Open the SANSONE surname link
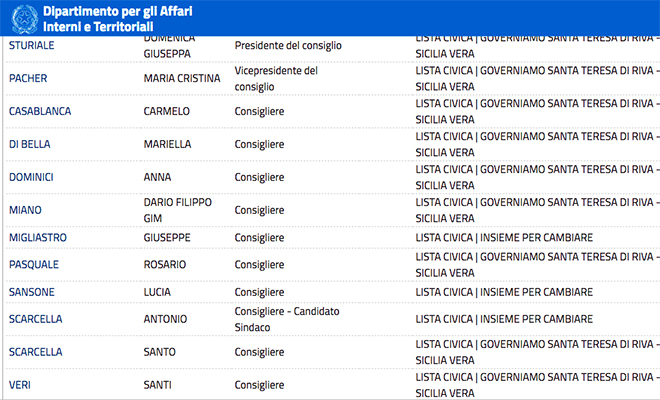660x400 pixels. pyautogui.click(x=32, y=292)
